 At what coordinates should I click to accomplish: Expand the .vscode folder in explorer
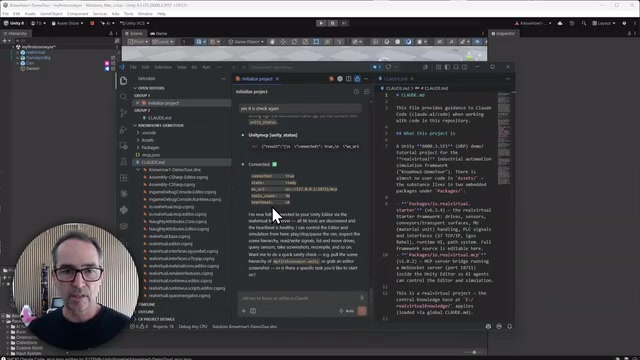[x=149, y=133]
